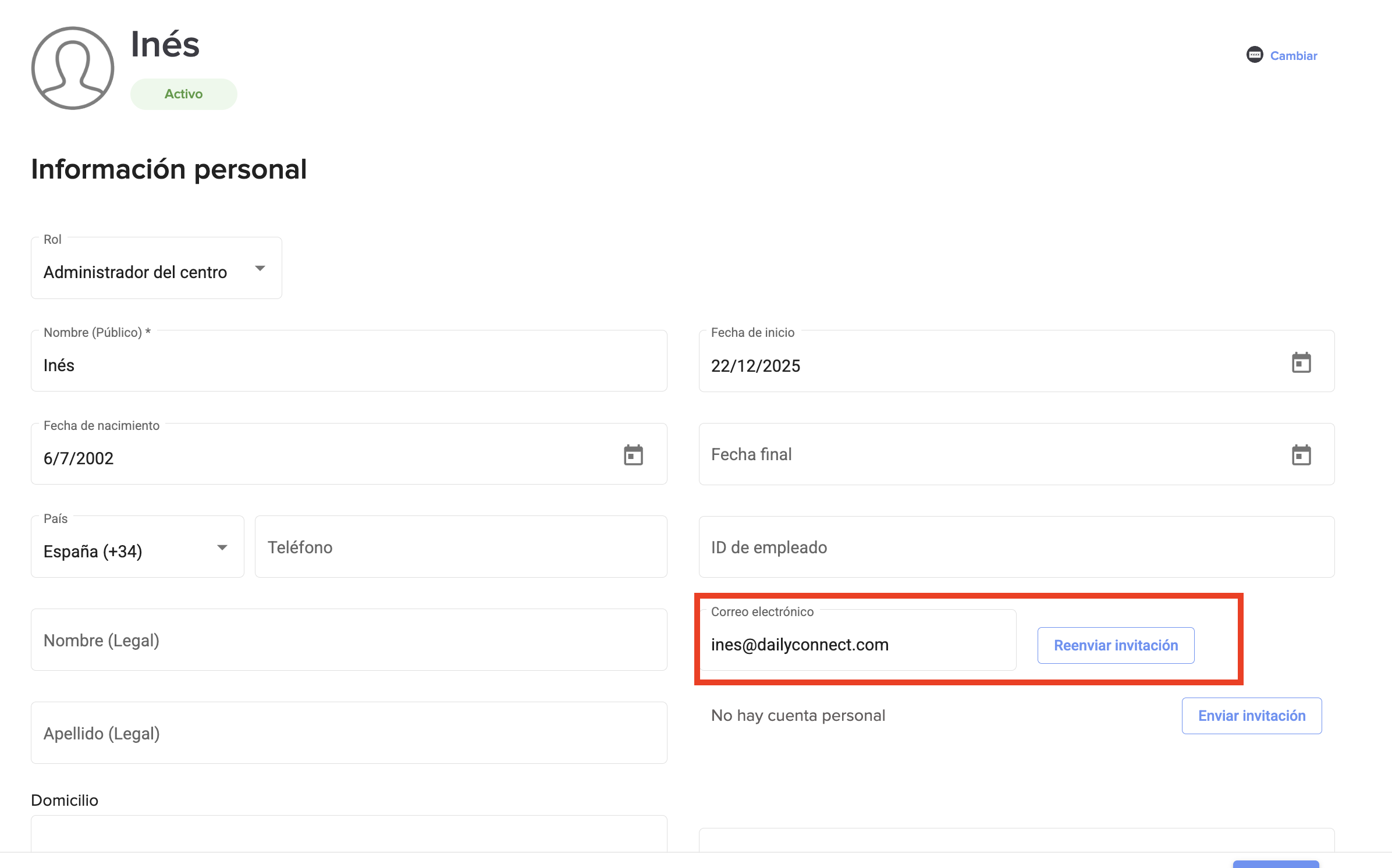
Task: Expand the Rol dropdown arrow
Action: click(260, 268)
